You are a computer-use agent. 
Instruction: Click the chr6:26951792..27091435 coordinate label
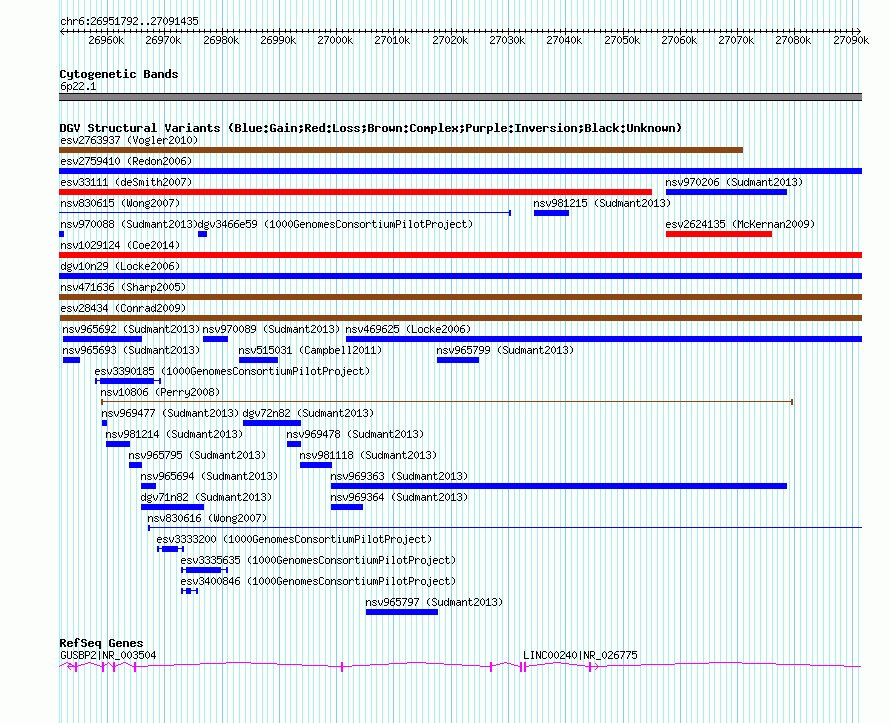(x=129, y=21)
